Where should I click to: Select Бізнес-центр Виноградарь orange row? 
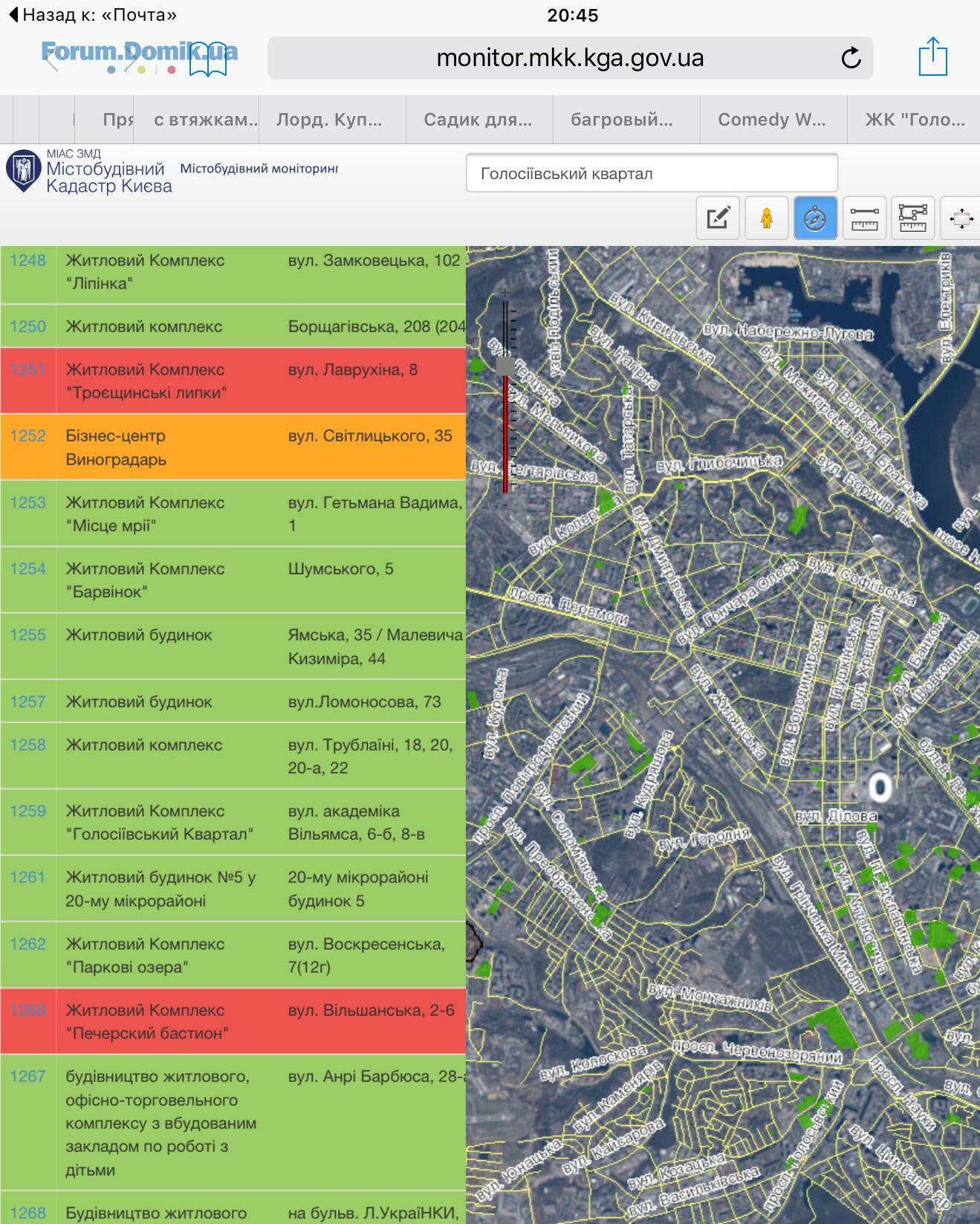tap(233, 447)
